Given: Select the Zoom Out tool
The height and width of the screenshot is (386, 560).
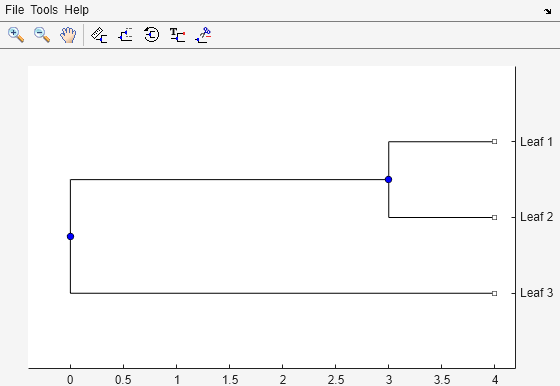Looking at the screenshot, I should pos(42,35).
